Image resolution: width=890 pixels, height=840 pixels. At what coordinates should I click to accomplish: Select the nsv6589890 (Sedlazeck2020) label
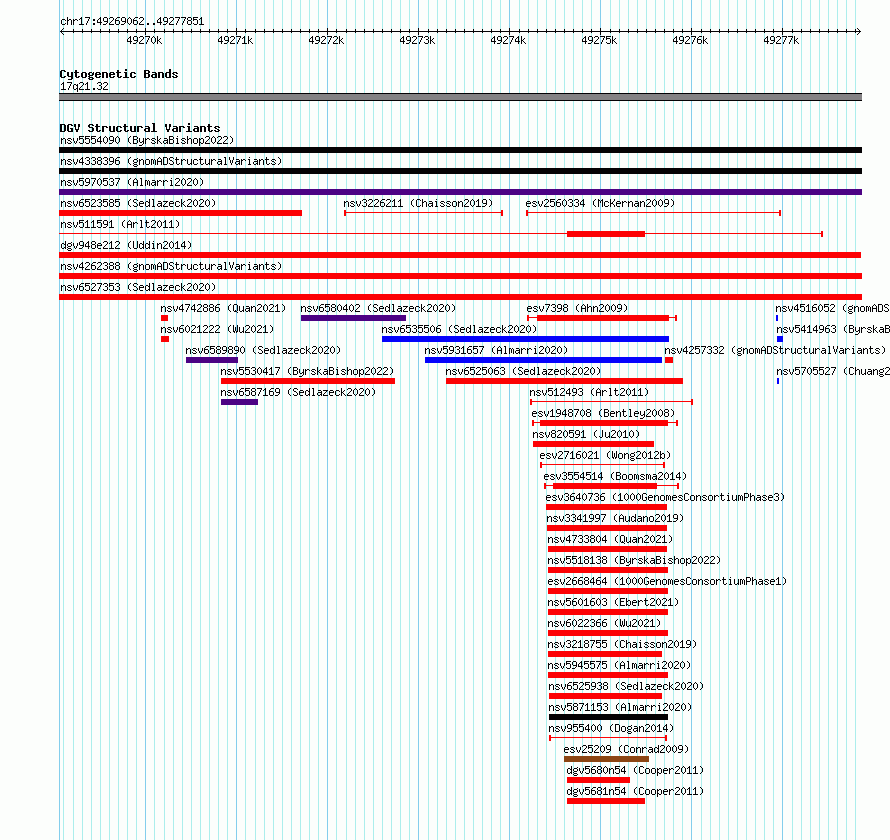[263, 350]
